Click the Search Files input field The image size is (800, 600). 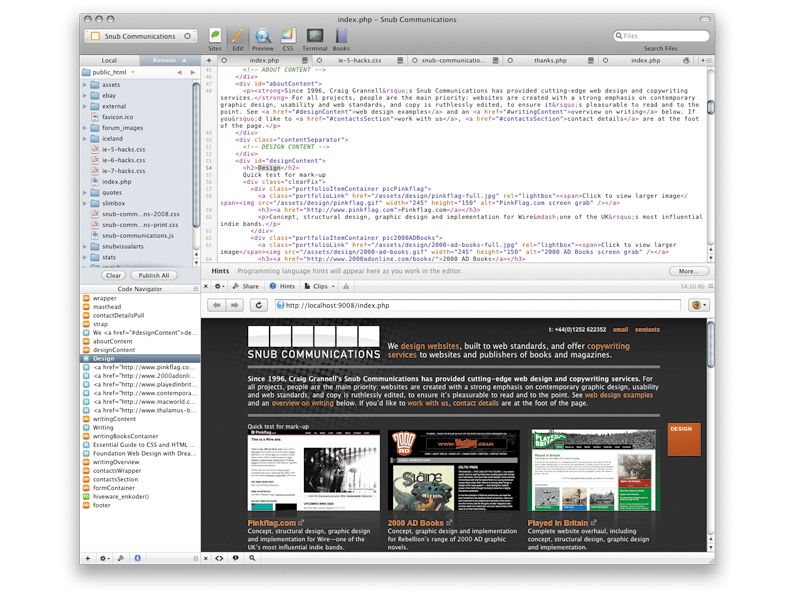[661, 36]
